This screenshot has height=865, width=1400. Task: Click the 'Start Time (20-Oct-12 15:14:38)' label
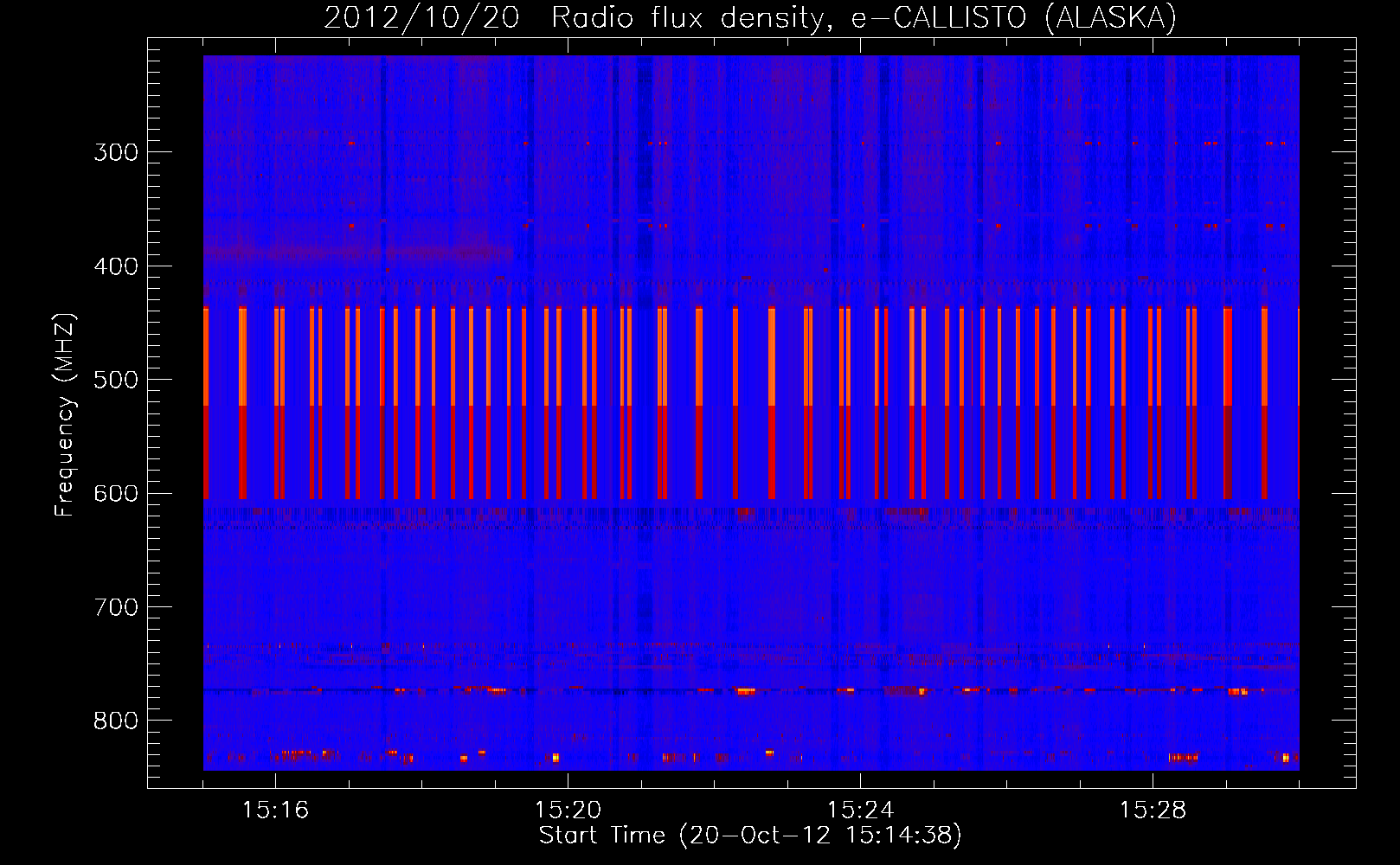(750, 836)
